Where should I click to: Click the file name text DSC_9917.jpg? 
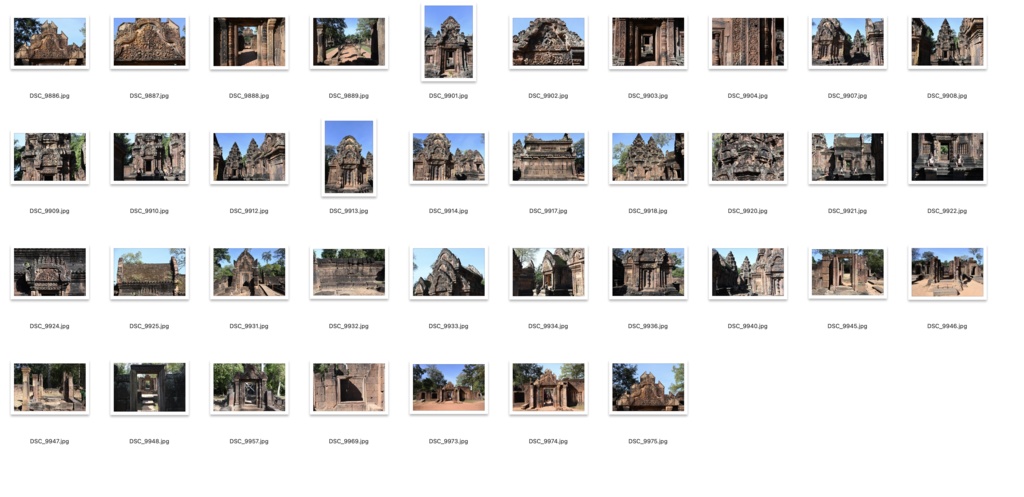click(x=548, y=211)
